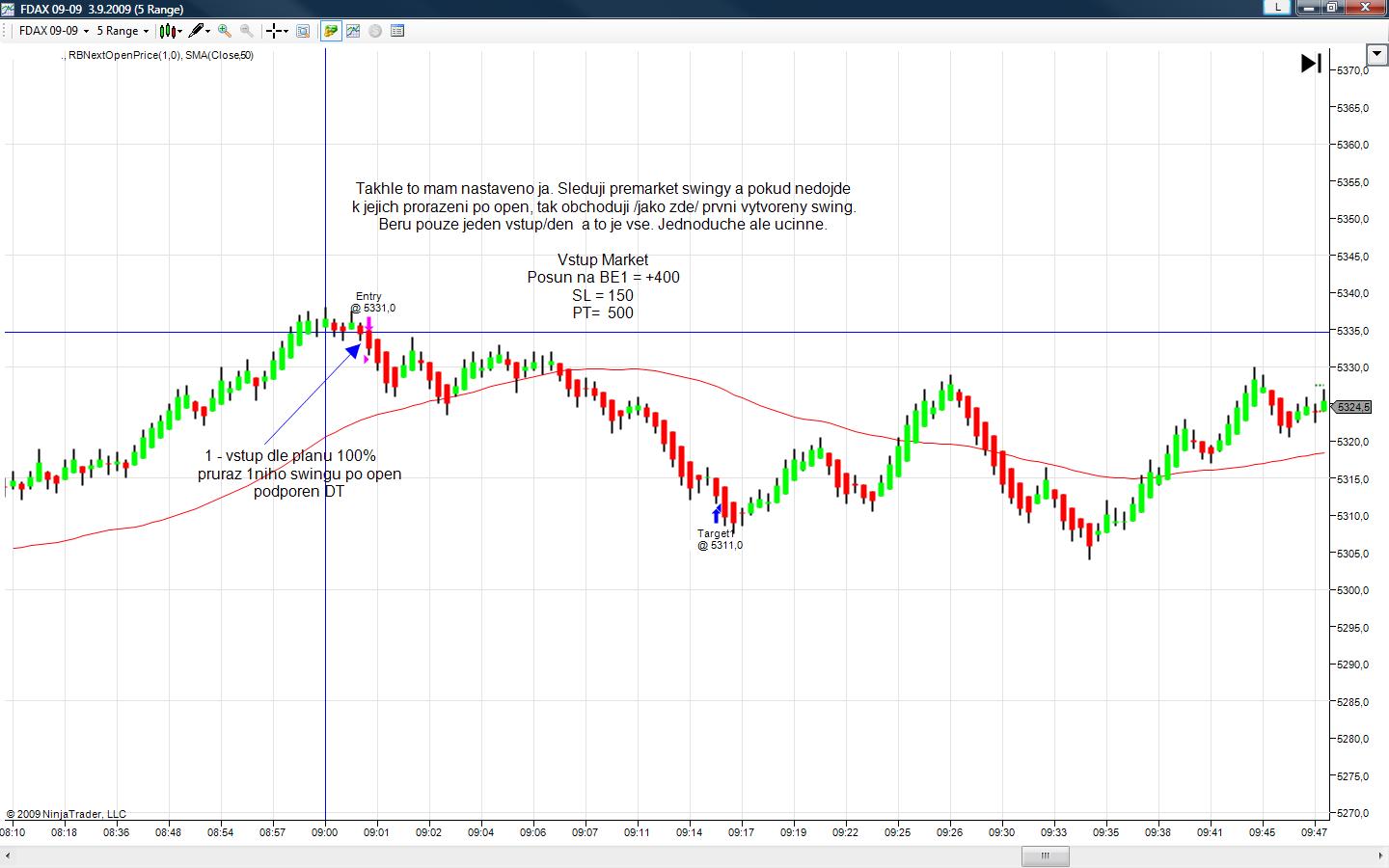Jump to latest bar arrow button
Image resolution: width=1389 pixels, height=868 pixels.
[x=1311, y=64]
